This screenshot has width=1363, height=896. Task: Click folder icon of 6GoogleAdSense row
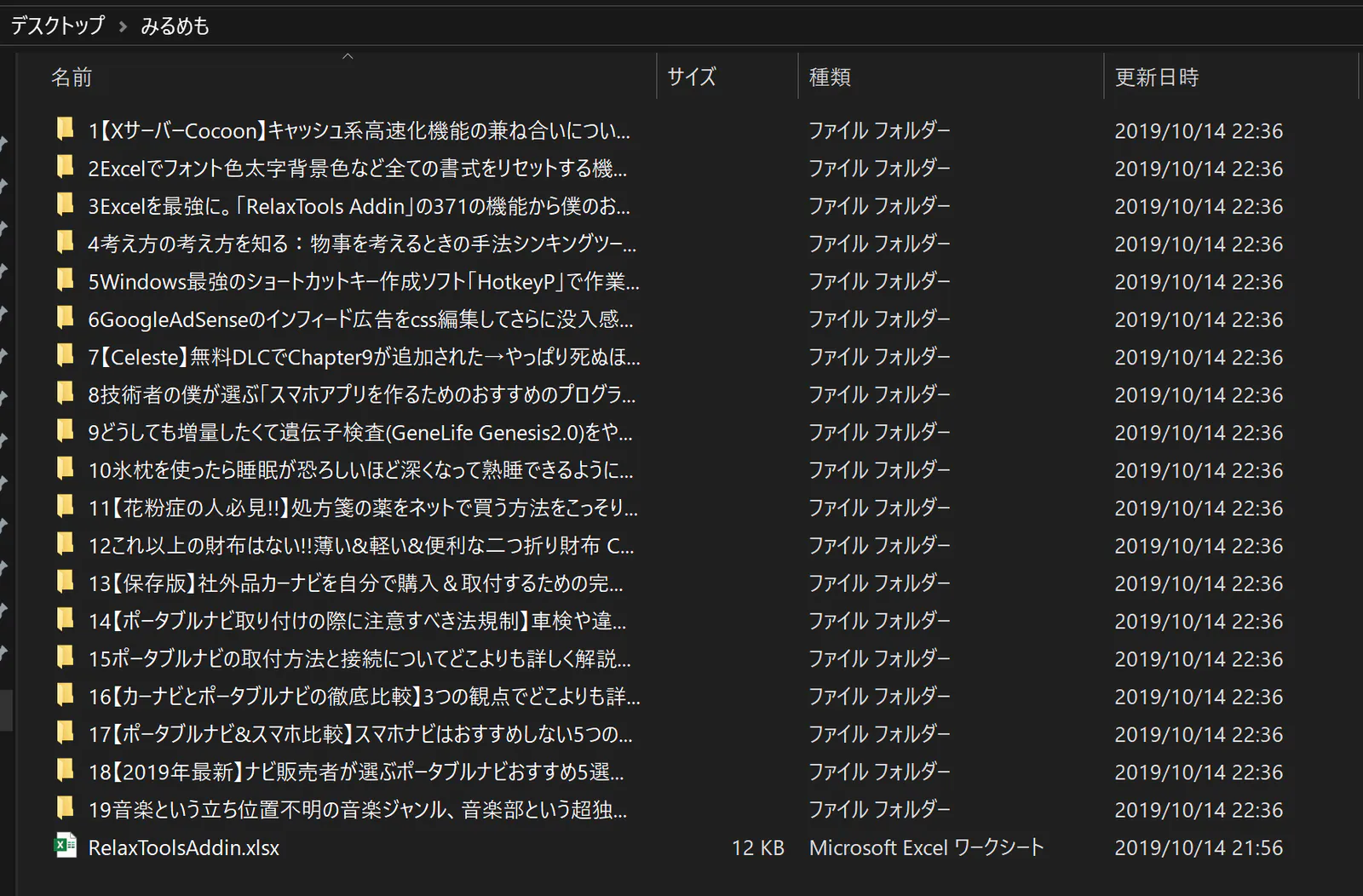pyautogui.click(x=65, y=318)
